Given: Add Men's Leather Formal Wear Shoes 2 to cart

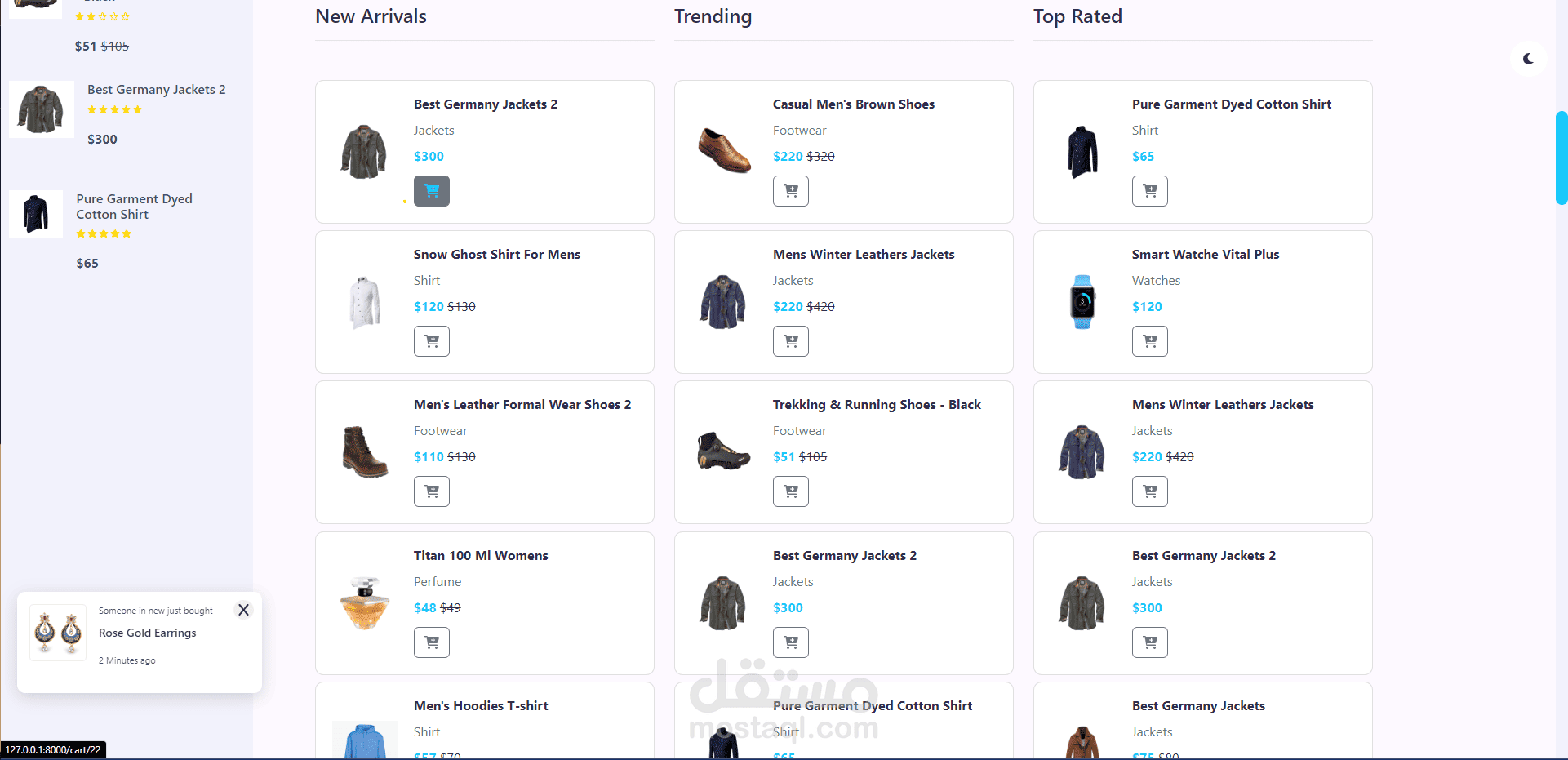Looking at the screenshot, I should tap(432, 491).
